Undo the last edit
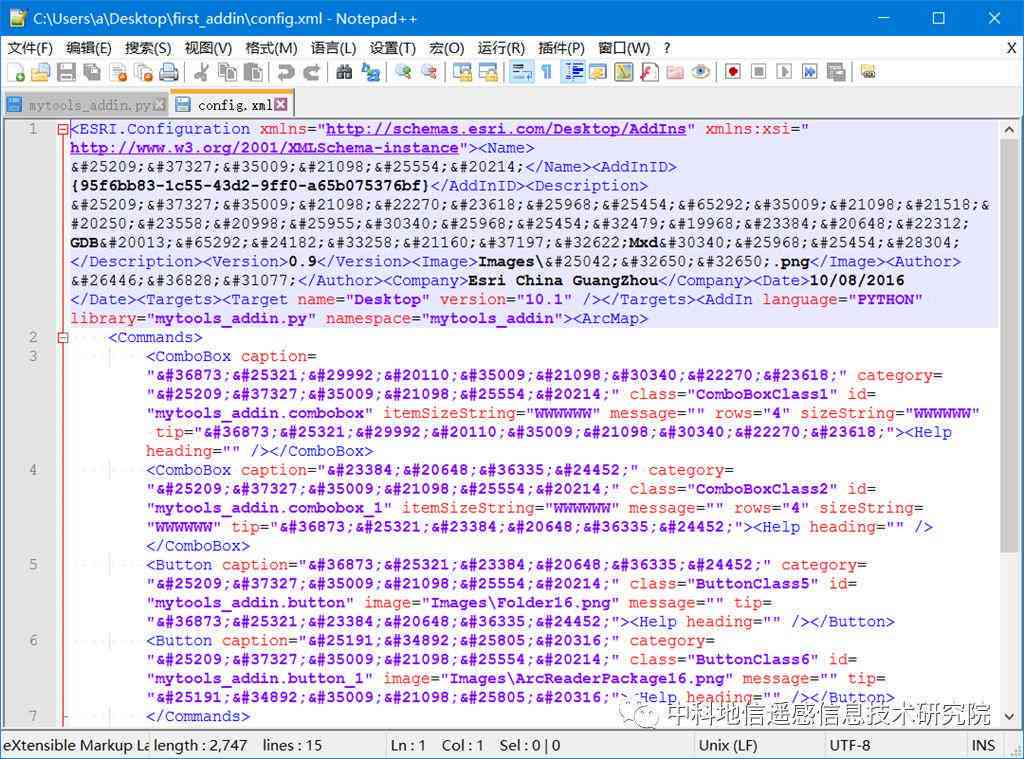This screenshot has height=759, width=1024. 285,72
